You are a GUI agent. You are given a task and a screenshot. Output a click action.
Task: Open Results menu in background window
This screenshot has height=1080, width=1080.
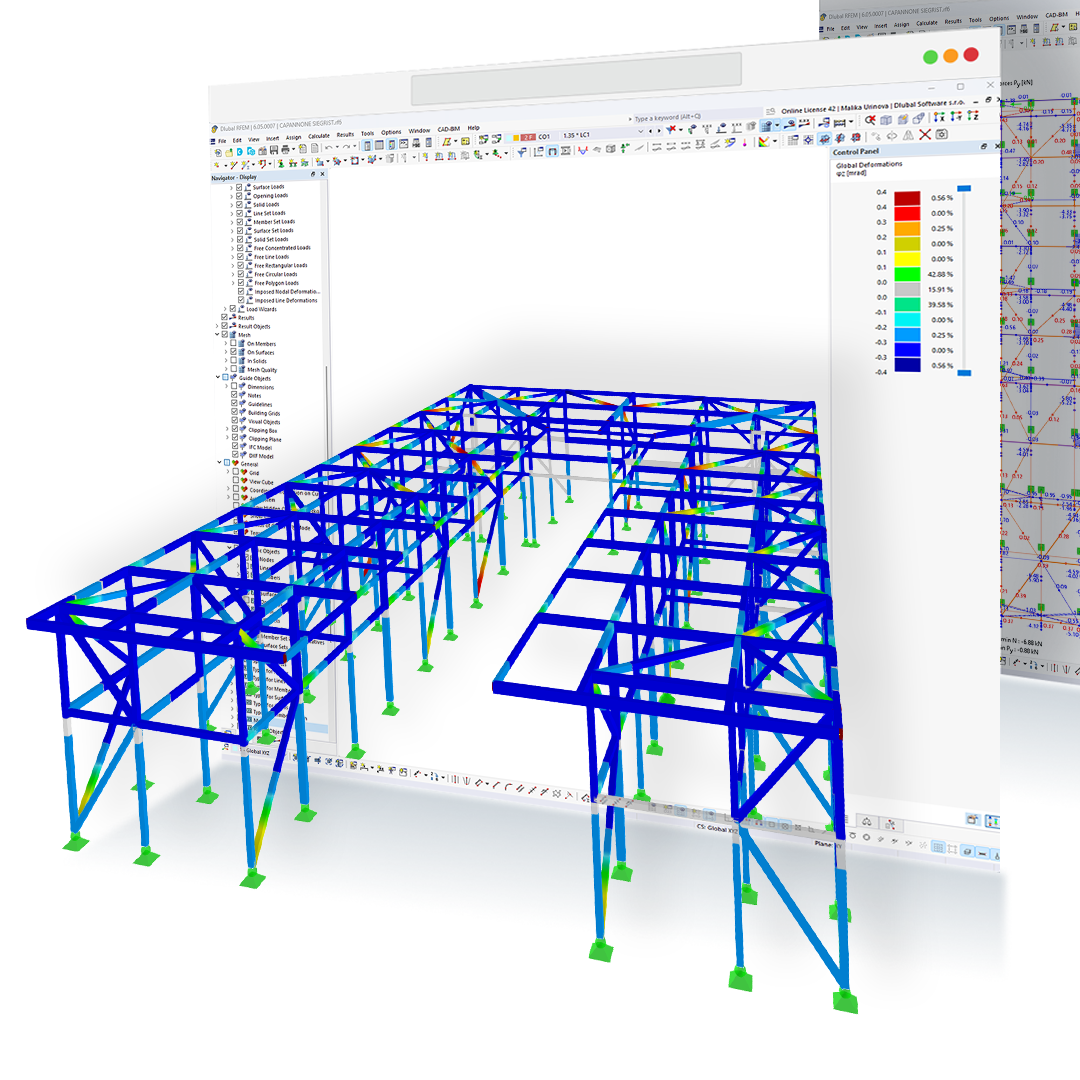click(x=953, y=21)
